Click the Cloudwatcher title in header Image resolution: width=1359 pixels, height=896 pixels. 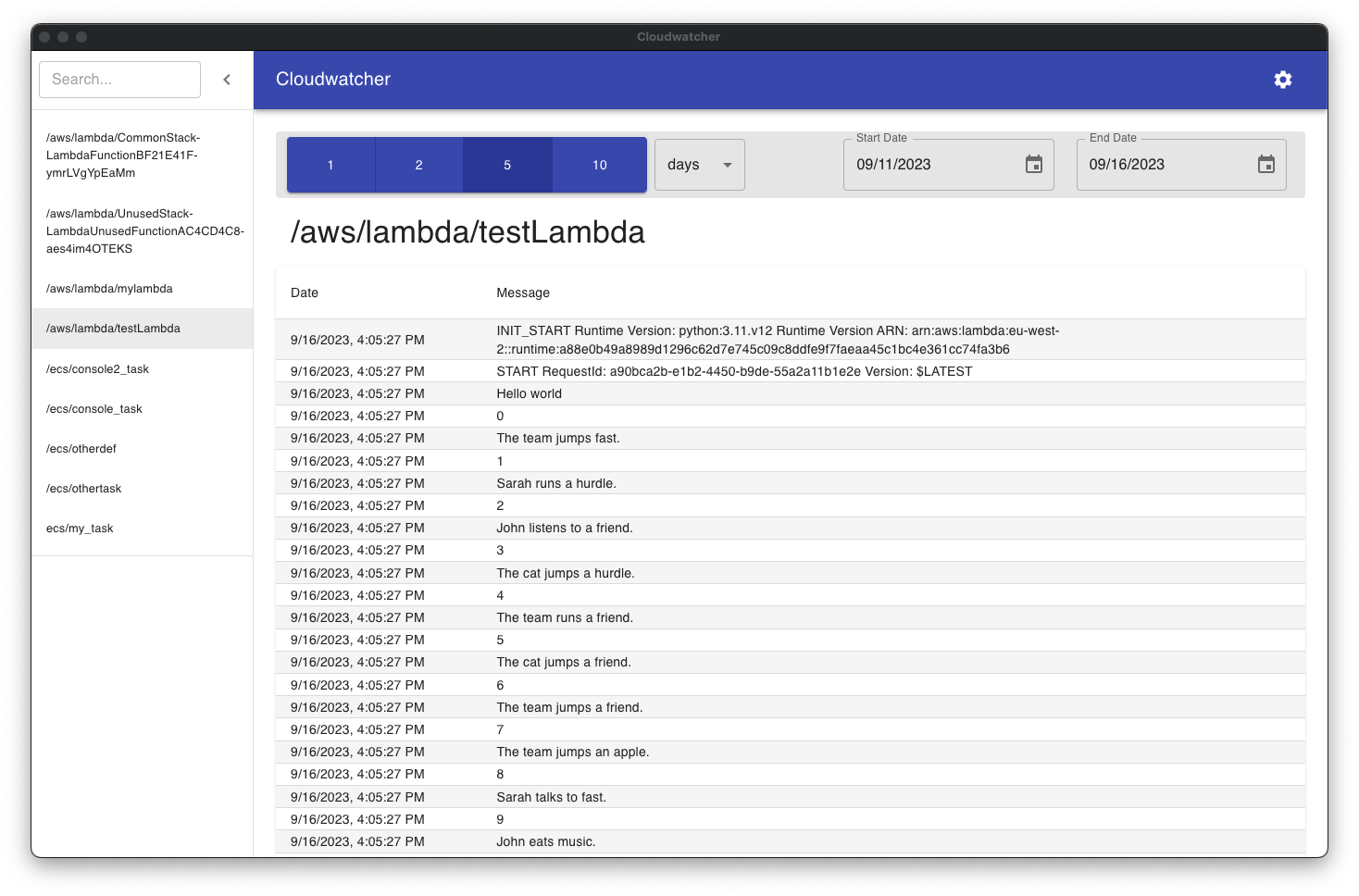tap(333, 80)
